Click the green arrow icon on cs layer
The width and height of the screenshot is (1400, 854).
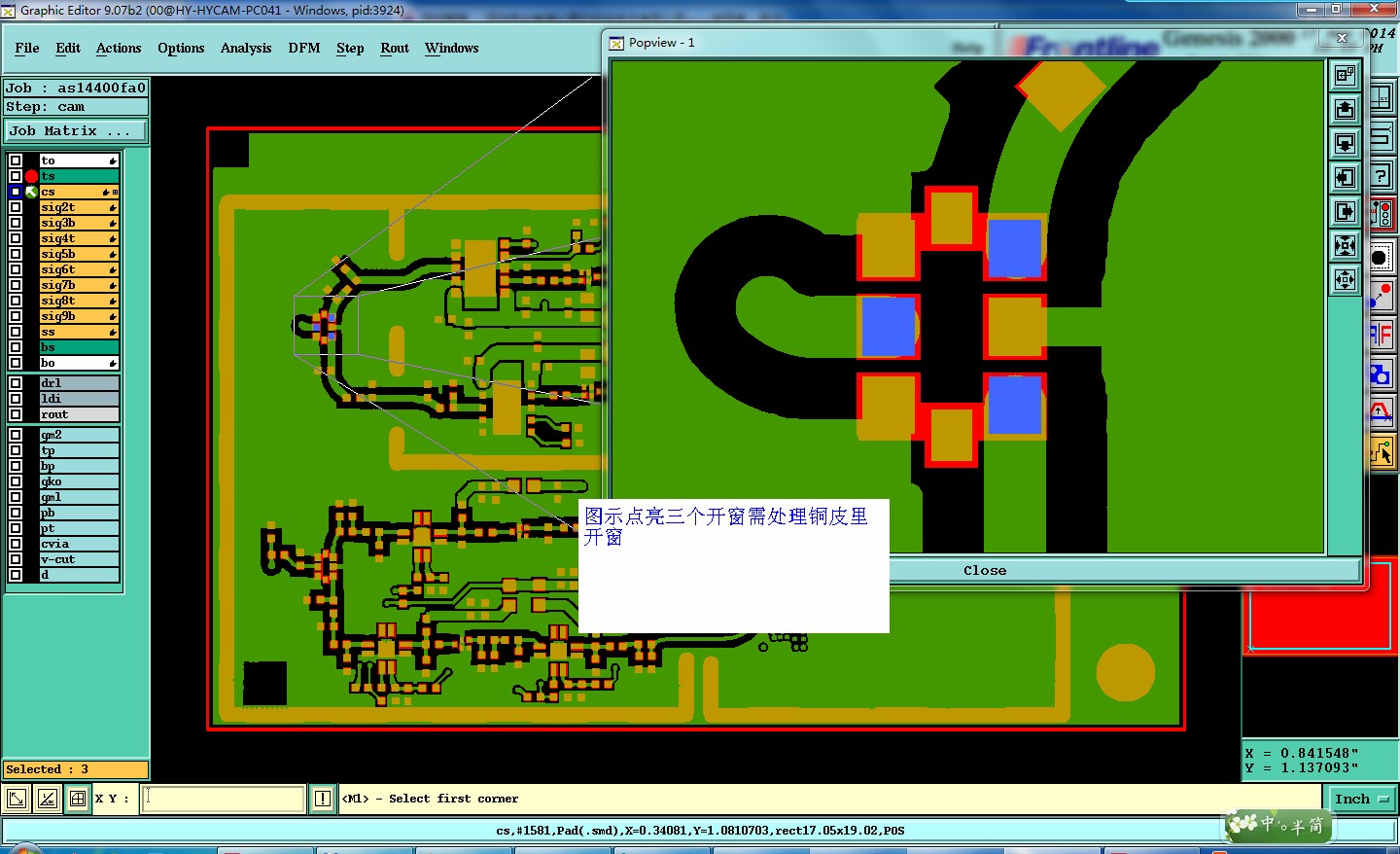tap(31, 192)
